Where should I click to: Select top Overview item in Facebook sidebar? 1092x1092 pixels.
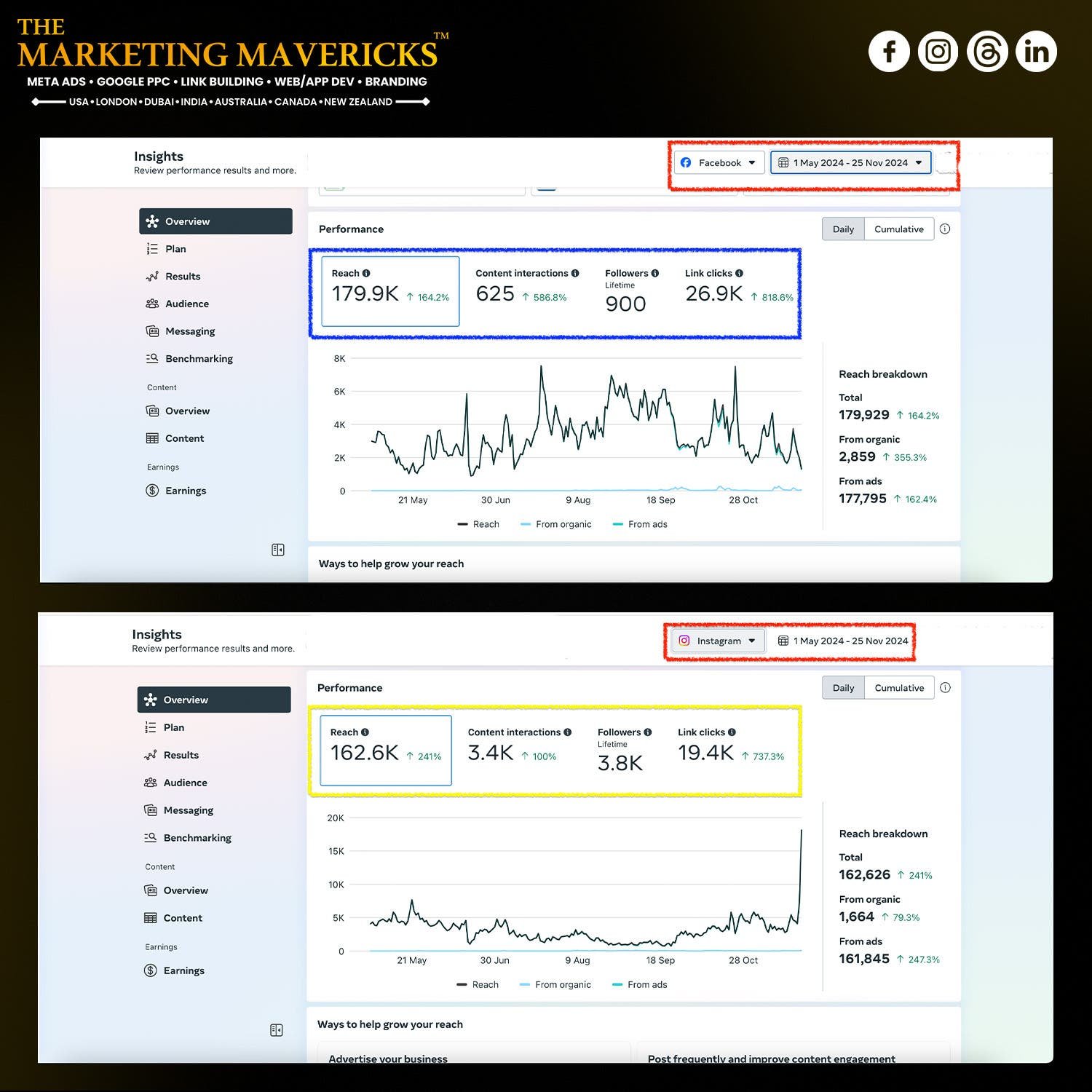click(x=215, y=221)
